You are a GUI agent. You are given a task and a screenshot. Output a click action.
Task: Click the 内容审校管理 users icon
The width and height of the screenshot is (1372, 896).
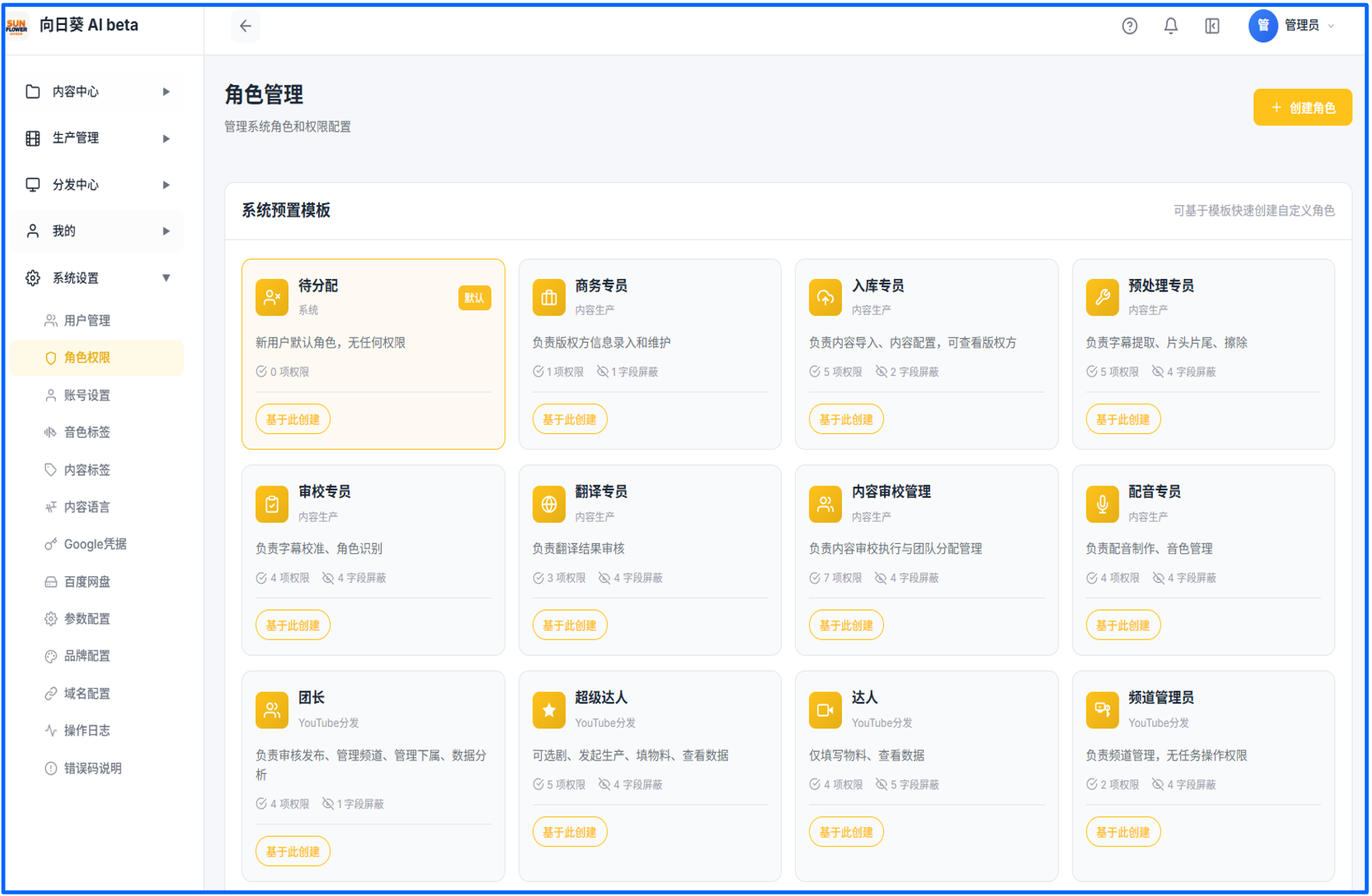[826, 504]
